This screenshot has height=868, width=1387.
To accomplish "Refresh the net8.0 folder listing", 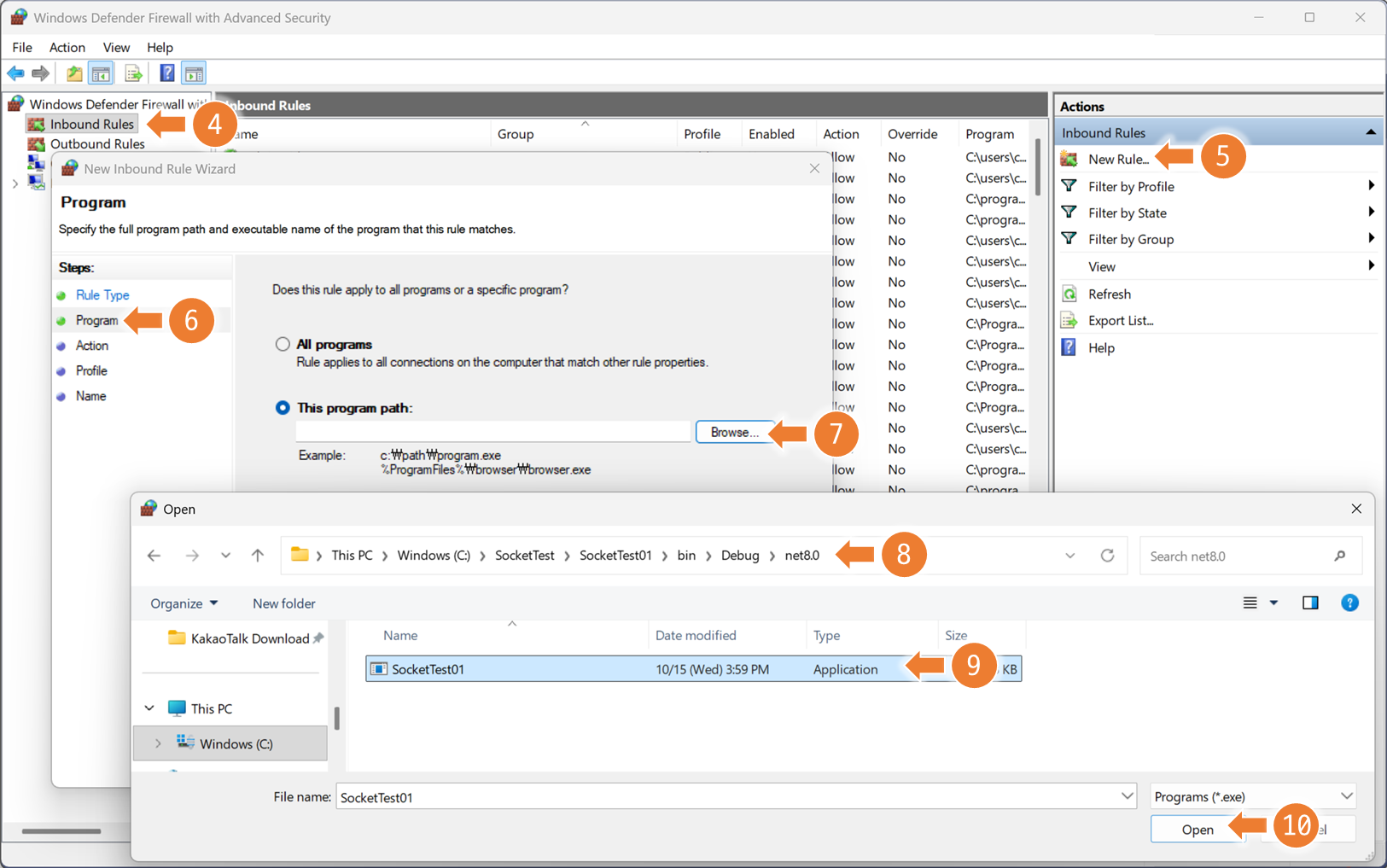I will 1107,556.
